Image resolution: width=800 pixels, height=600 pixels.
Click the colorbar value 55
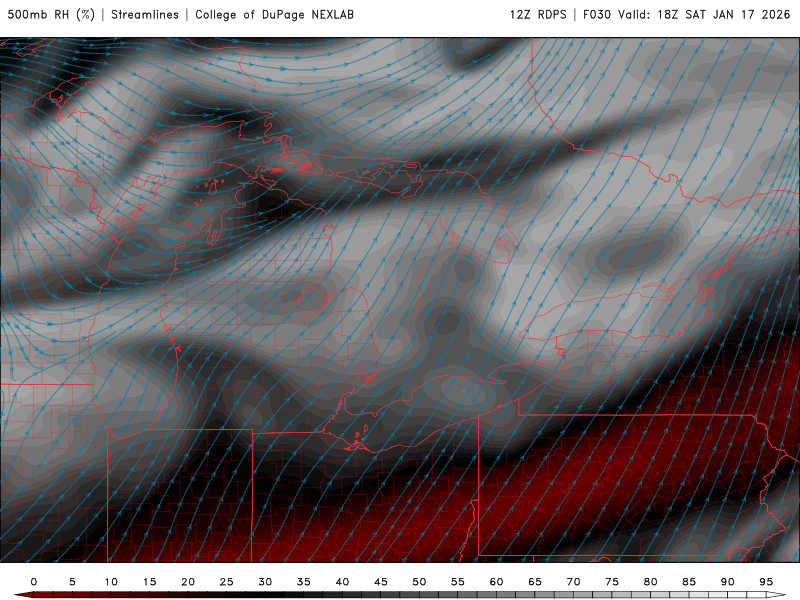point(458,582)
